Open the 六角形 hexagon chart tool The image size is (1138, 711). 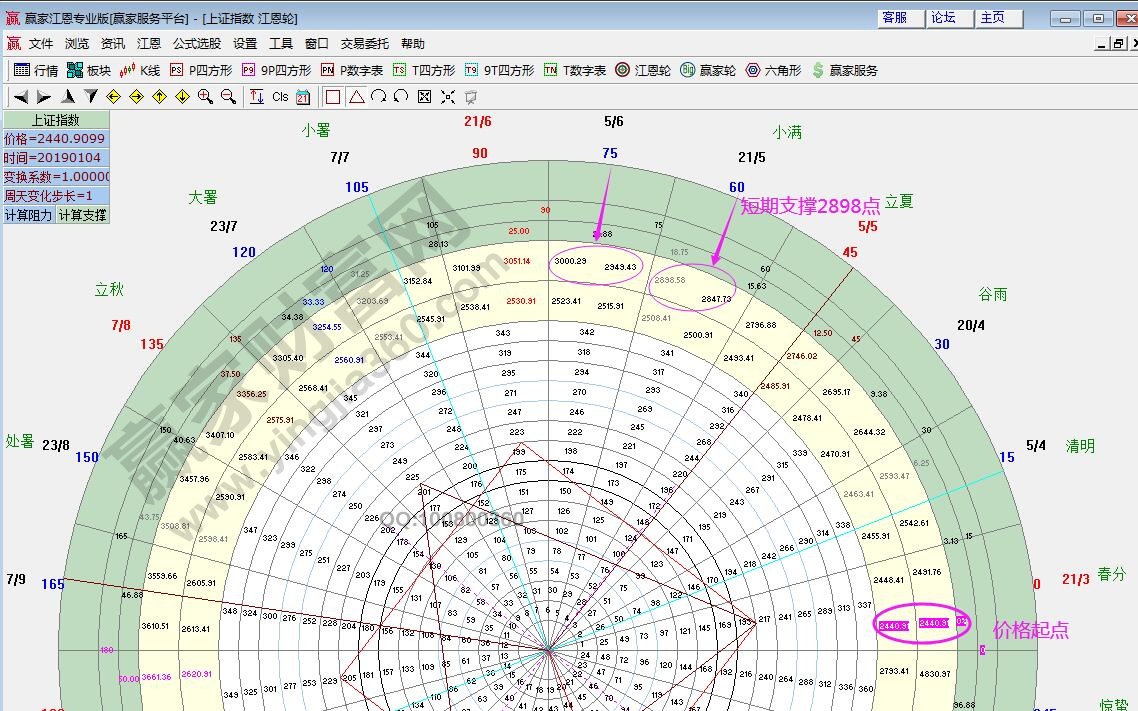773,70
